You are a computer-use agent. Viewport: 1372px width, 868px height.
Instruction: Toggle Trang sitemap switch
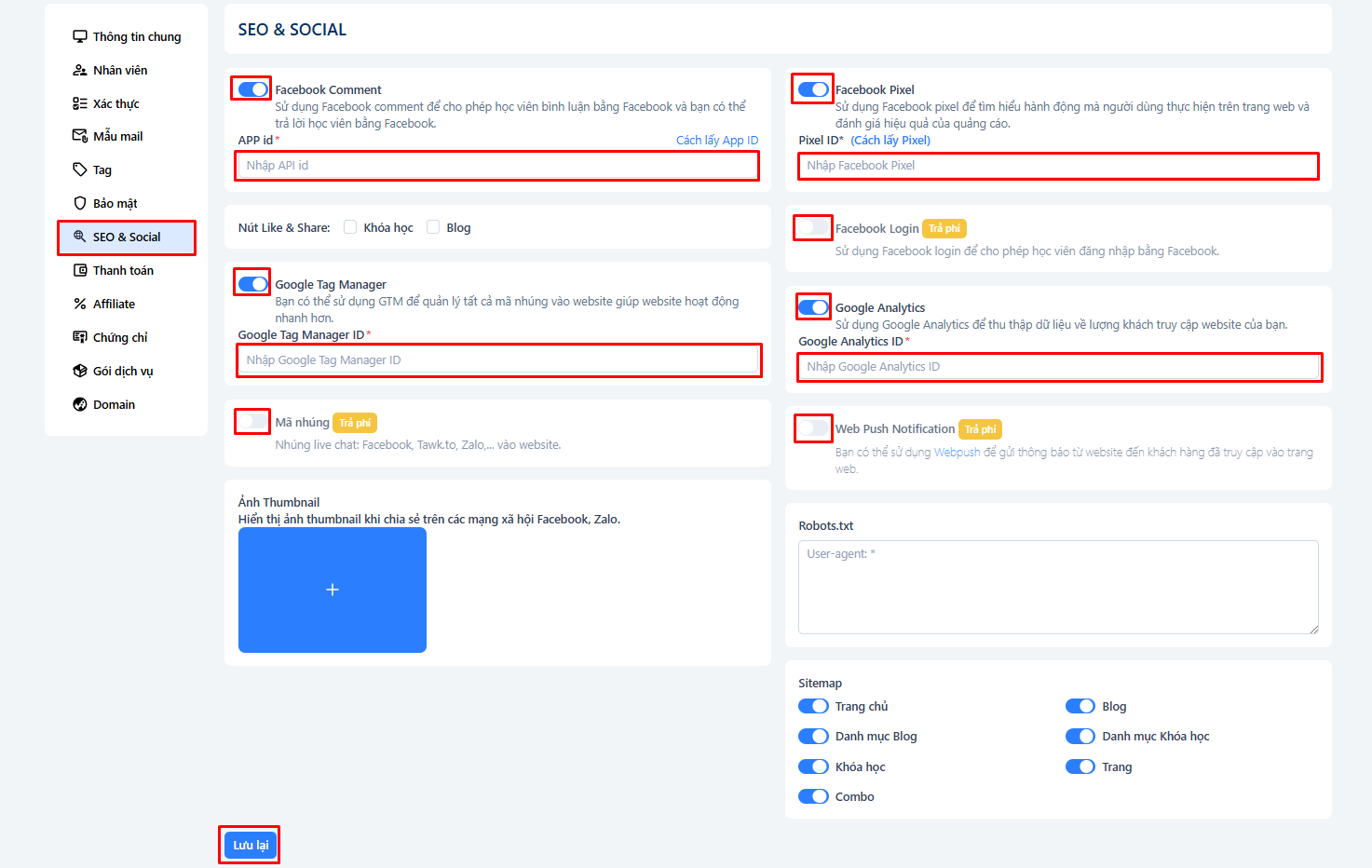pyautogui.click(x=1080, y=766)
